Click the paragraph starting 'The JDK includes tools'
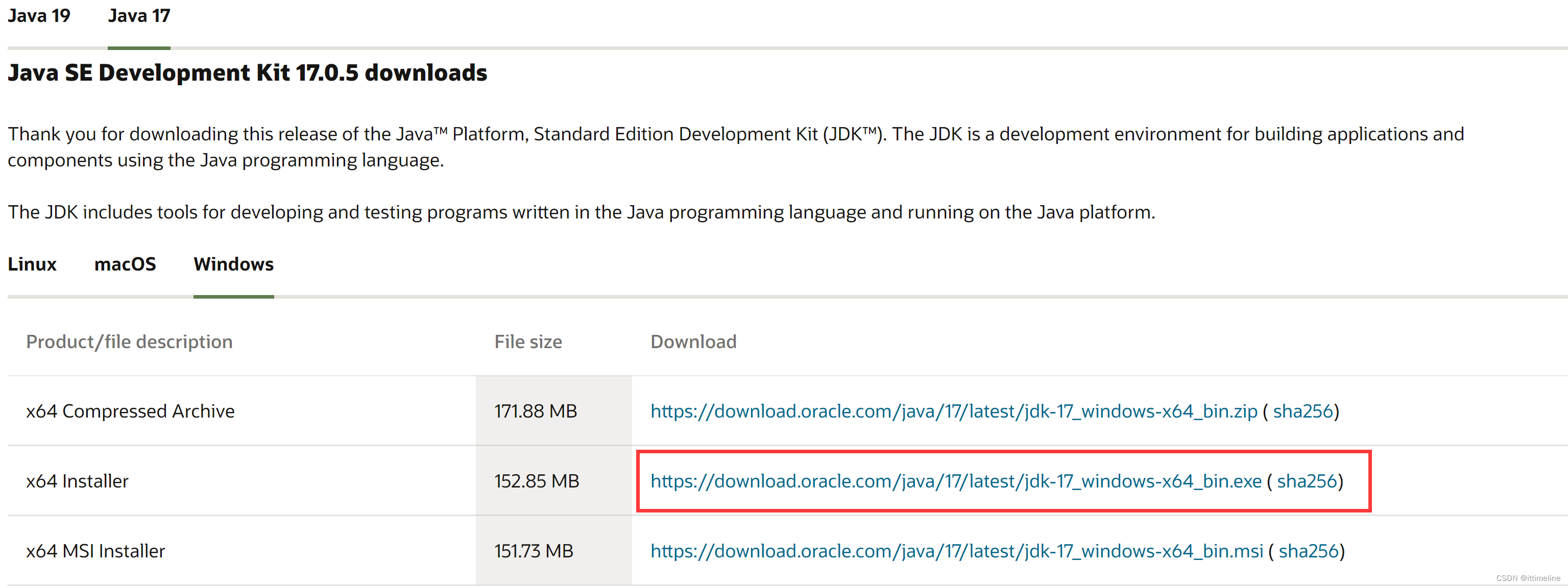The height and width of the screenshot is (586, 1568). tap(582, 212)
